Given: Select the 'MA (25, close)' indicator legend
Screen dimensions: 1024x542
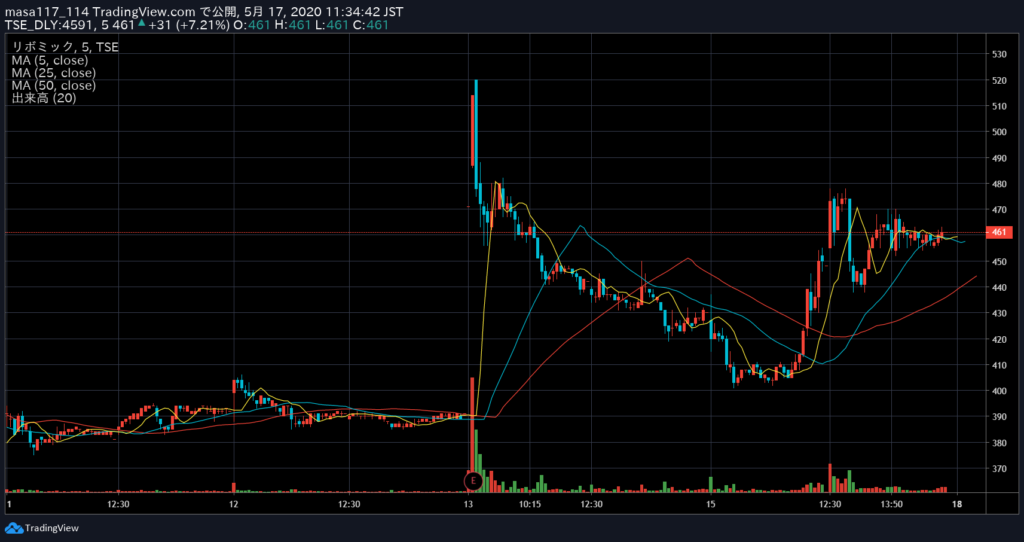Looking at the screenshot, I should [54, 72].
